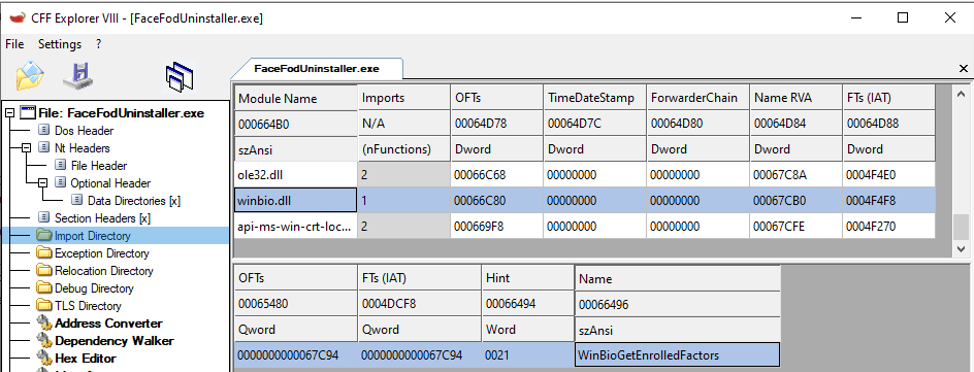
Task: Open TLS Directory in the tree
Action: 88,306
